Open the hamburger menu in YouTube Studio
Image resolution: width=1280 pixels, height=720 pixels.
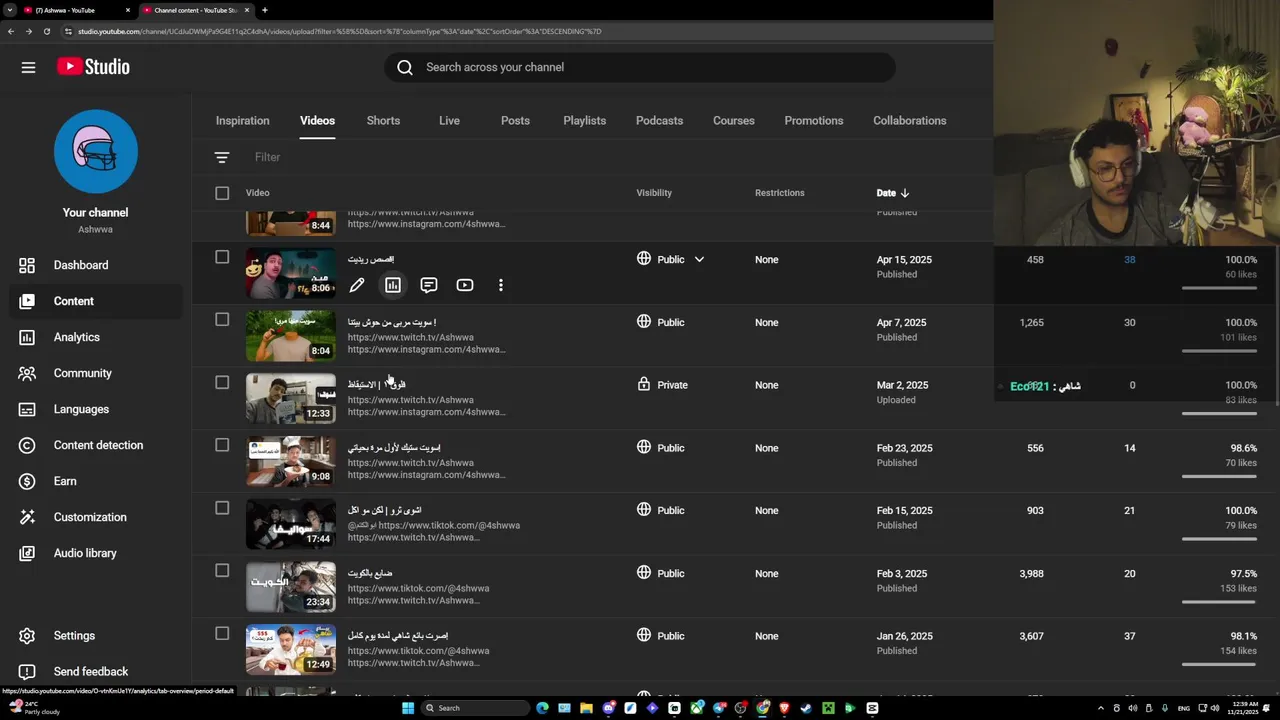[x=28, y=67]
